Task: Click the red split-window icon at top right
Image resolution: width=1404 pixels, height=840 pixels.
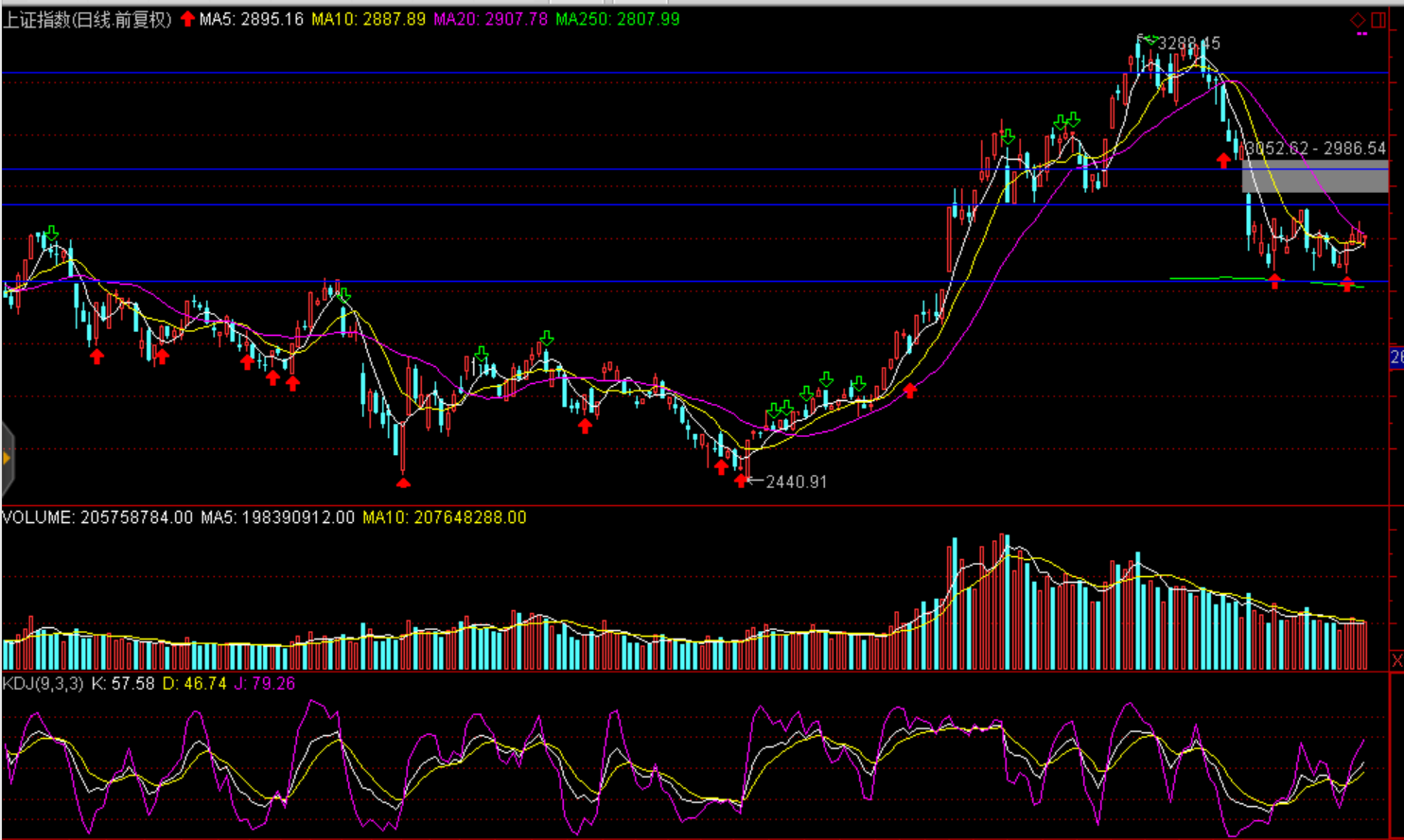Action: pos(1378,20)
